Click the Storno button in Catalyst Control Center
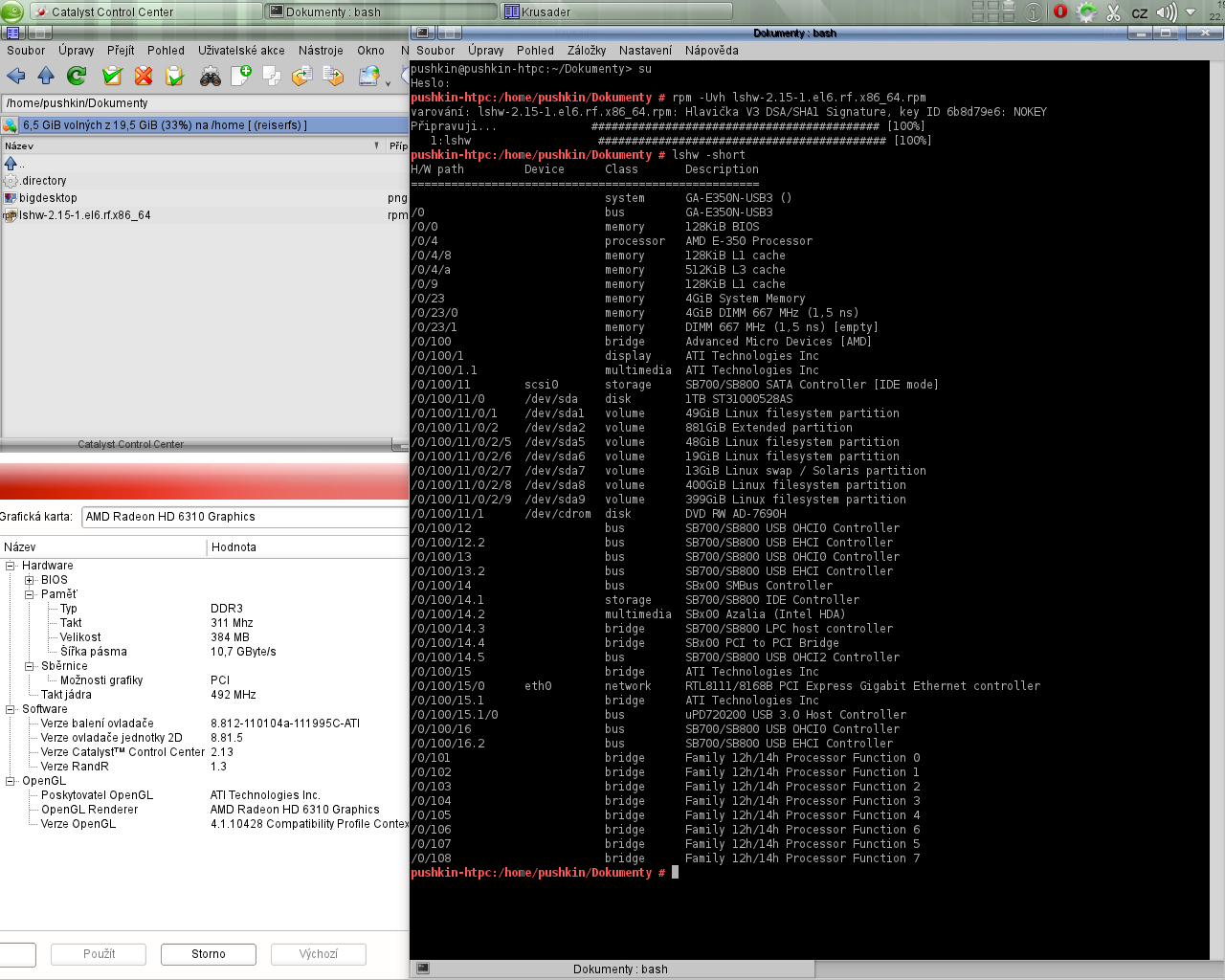This screenshot has width=1225, height=980. pyautogui.click(x=209, y=954)
